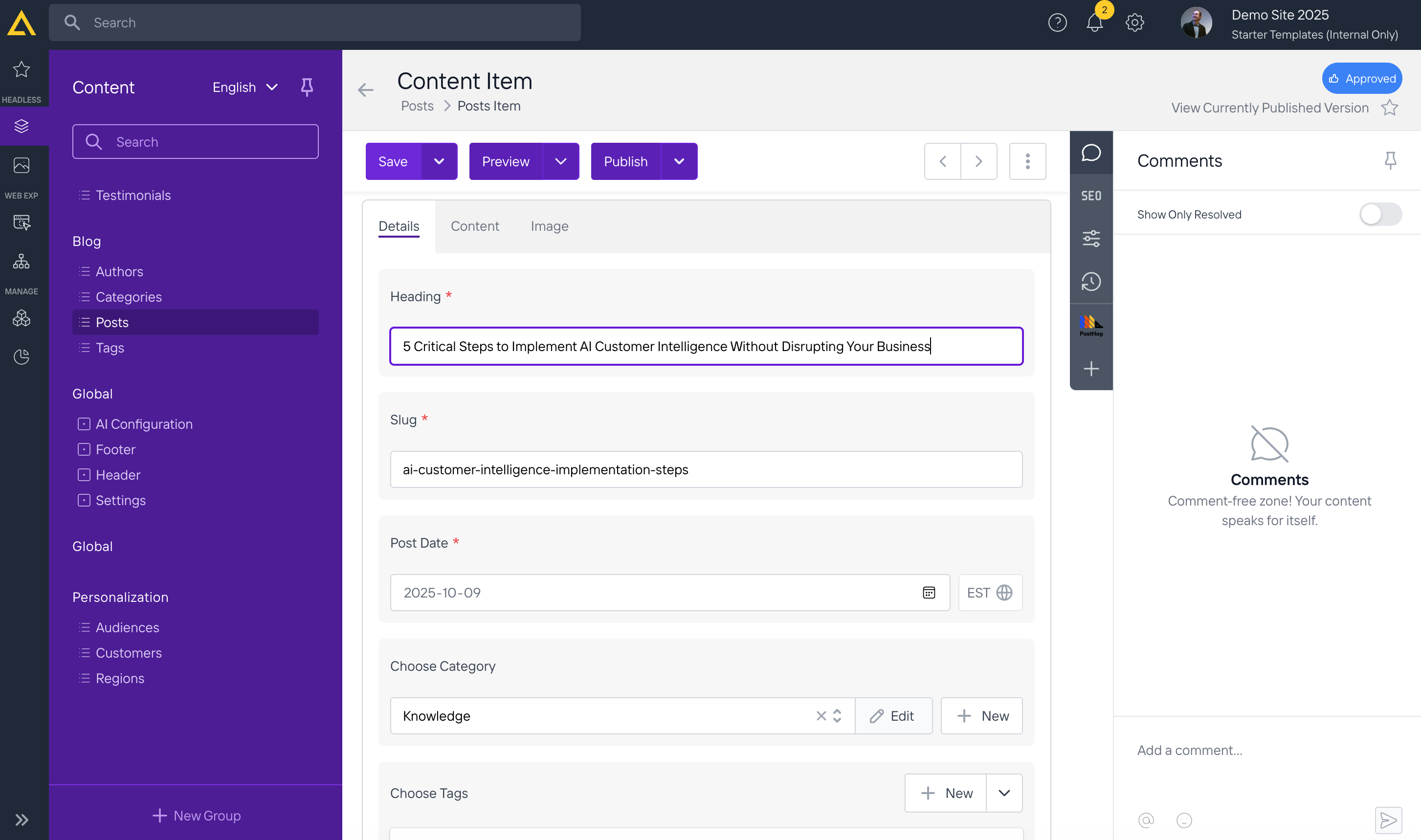1421x840 pixels.
Task: Click the user profile avatar
Action: pos(1196,22)
